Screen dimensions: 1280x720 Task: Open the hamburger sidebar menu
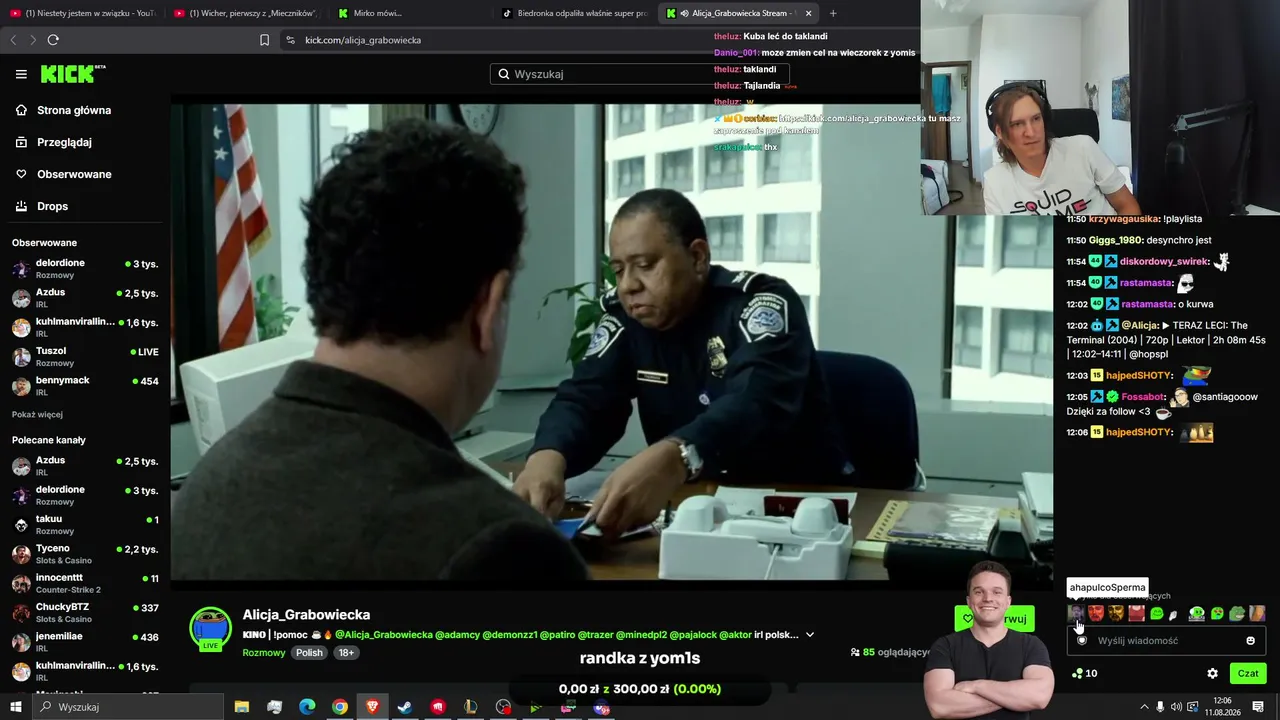pos(21,74)
